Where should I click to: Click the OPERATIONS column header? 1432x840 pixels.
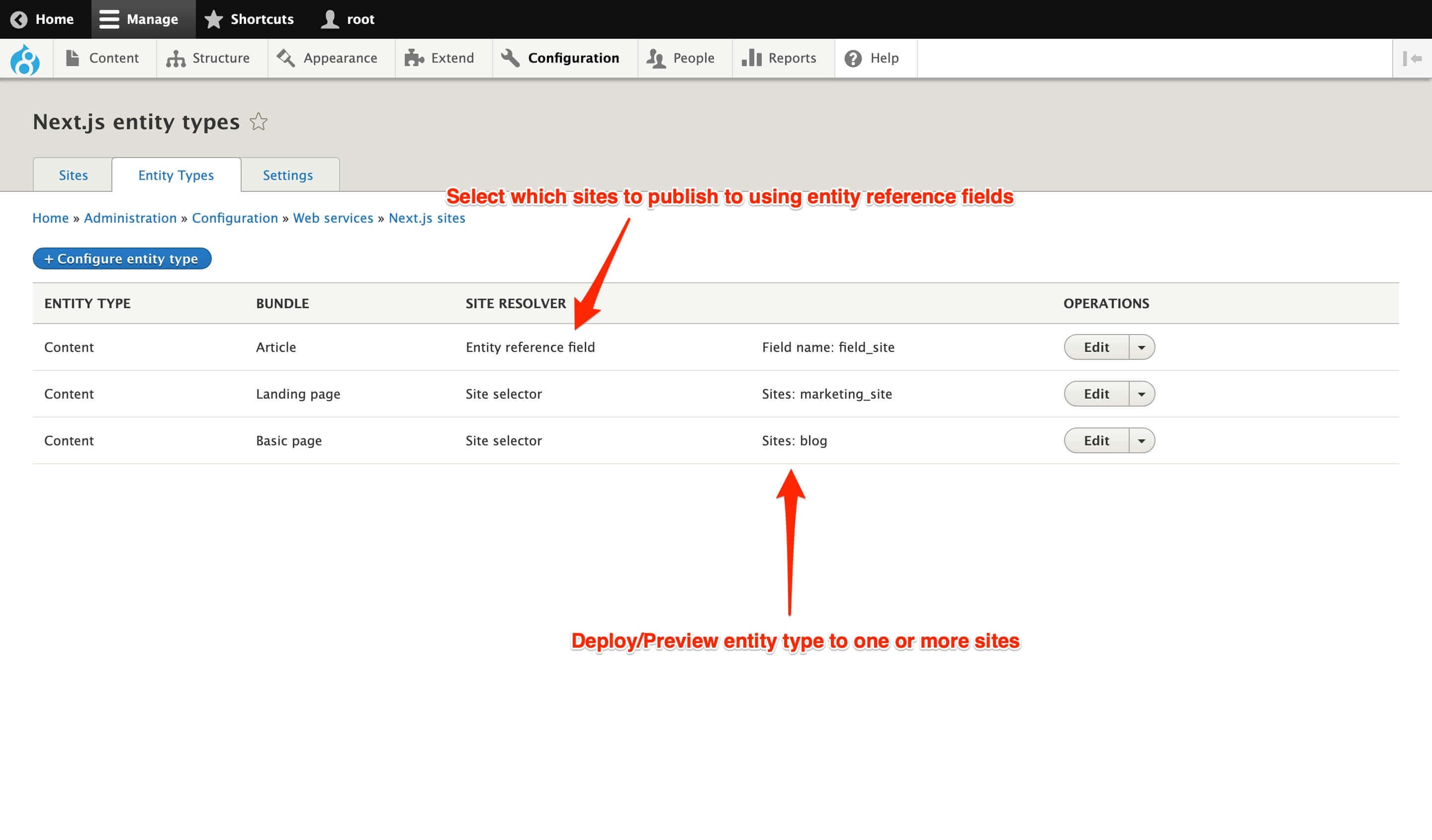click(x=1106, y=303)
